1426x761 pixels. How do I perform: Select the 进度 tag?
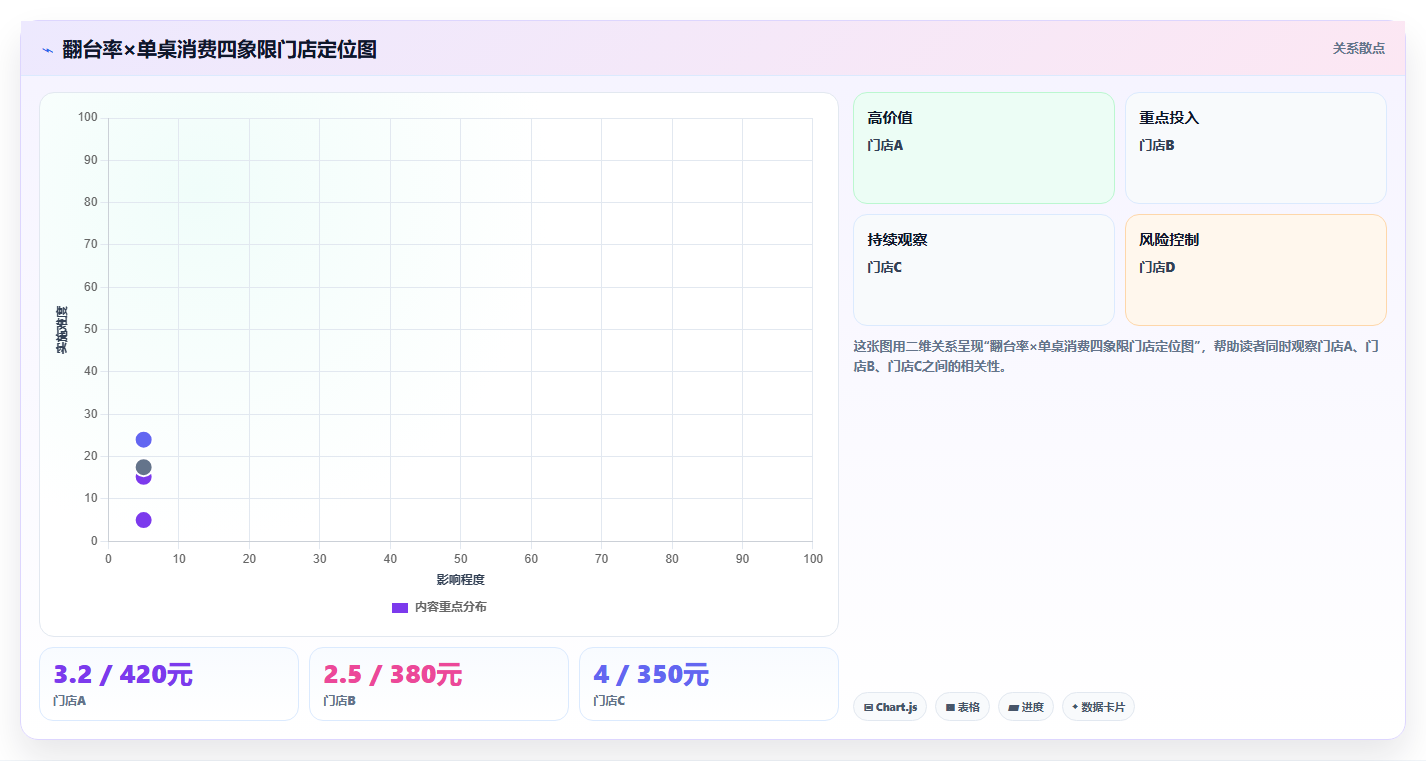click(1026, 707)
